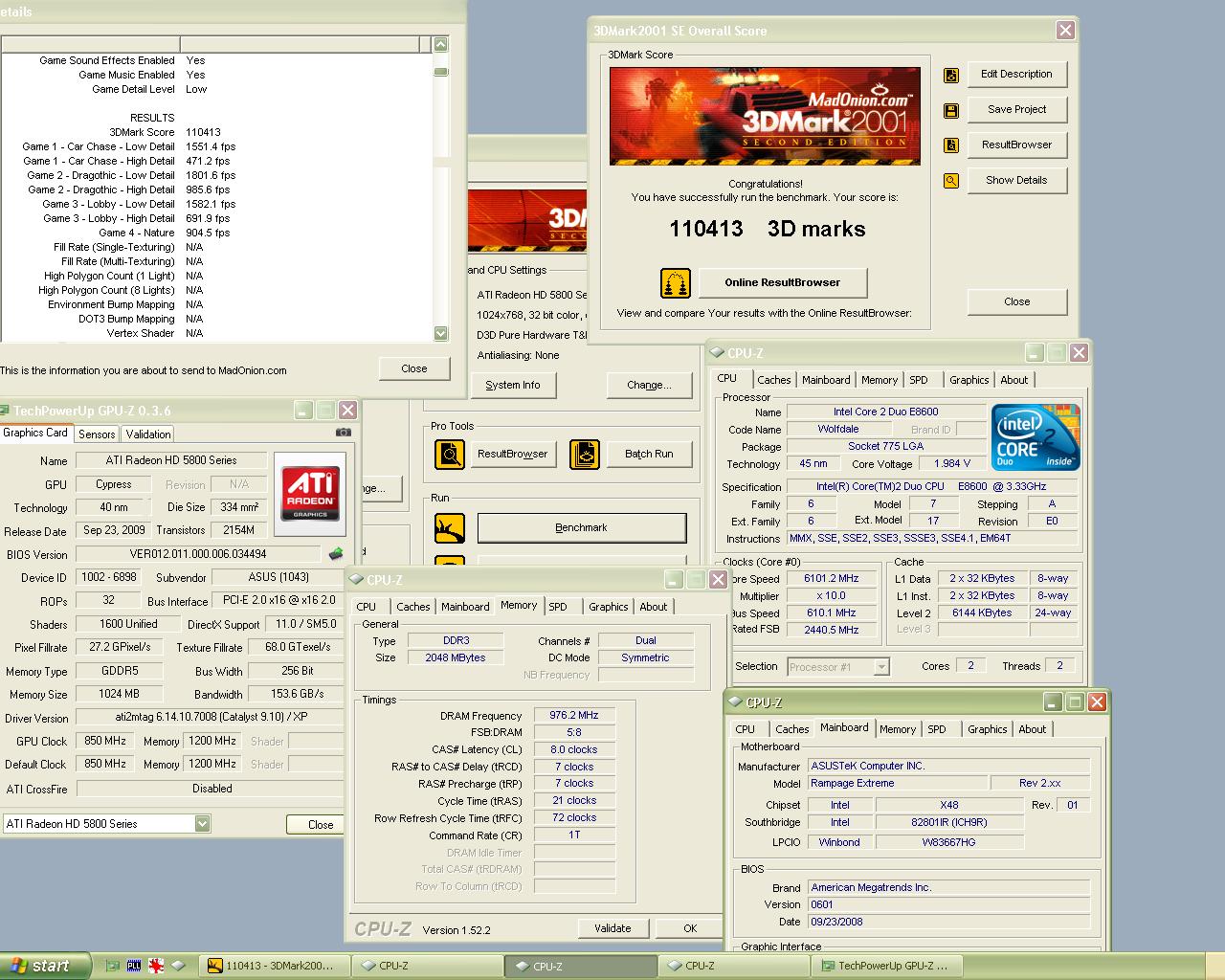Click scroll down arrow in details list
Image resolution: width=1225 pixels, height=980 pixels.
pos(440,333)
